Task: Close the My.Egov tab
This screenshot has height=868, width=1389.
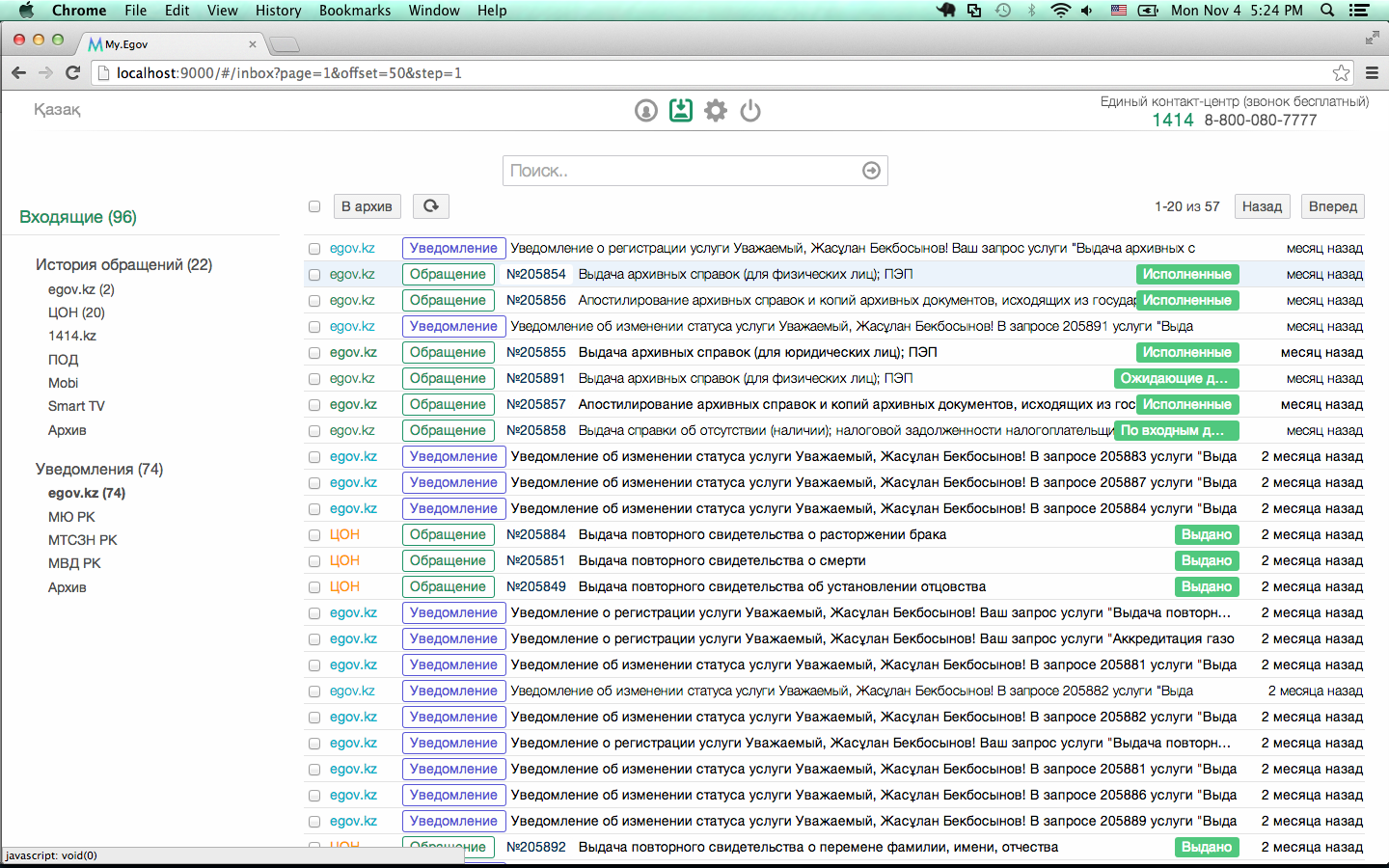Action: point(253,44)
